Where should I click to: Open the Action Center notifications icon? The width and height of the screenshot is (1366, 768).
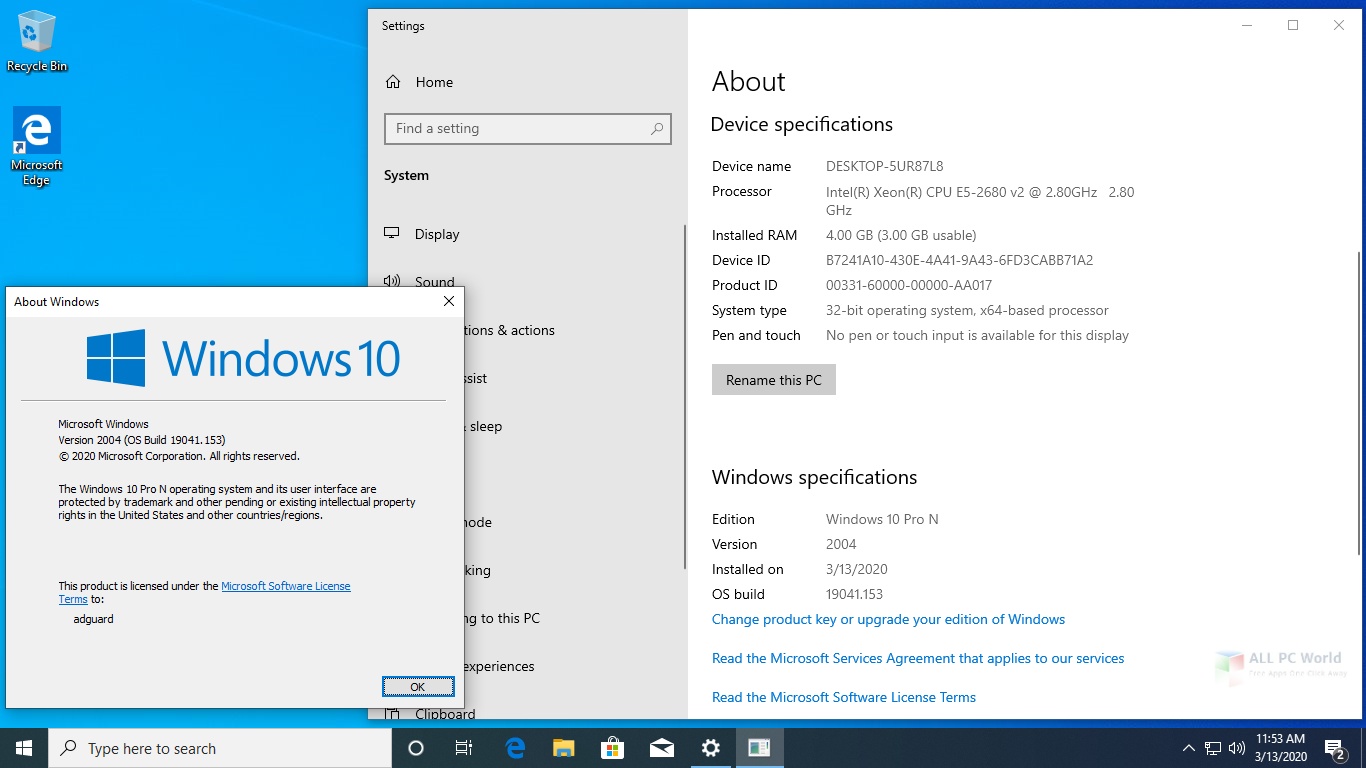click(1335, 748)
